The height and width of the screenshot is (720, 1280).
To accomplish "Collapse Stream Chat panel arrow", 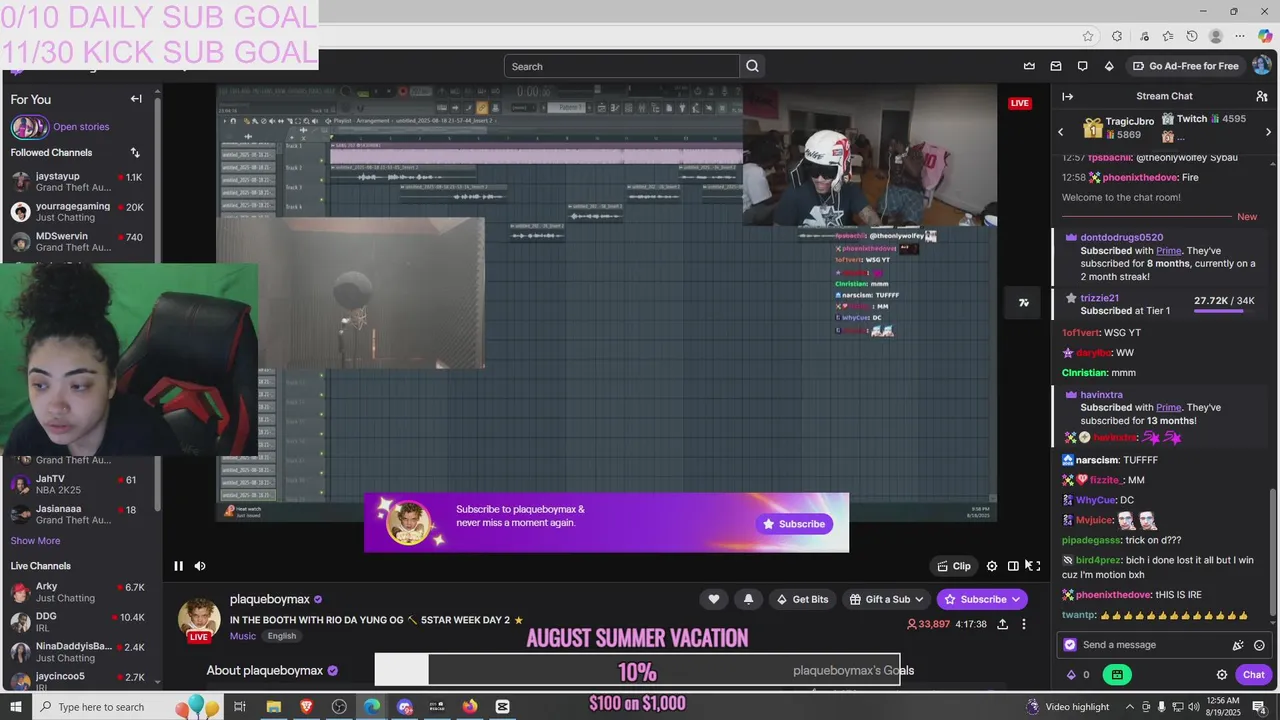I will click(x=1067, y=96).
